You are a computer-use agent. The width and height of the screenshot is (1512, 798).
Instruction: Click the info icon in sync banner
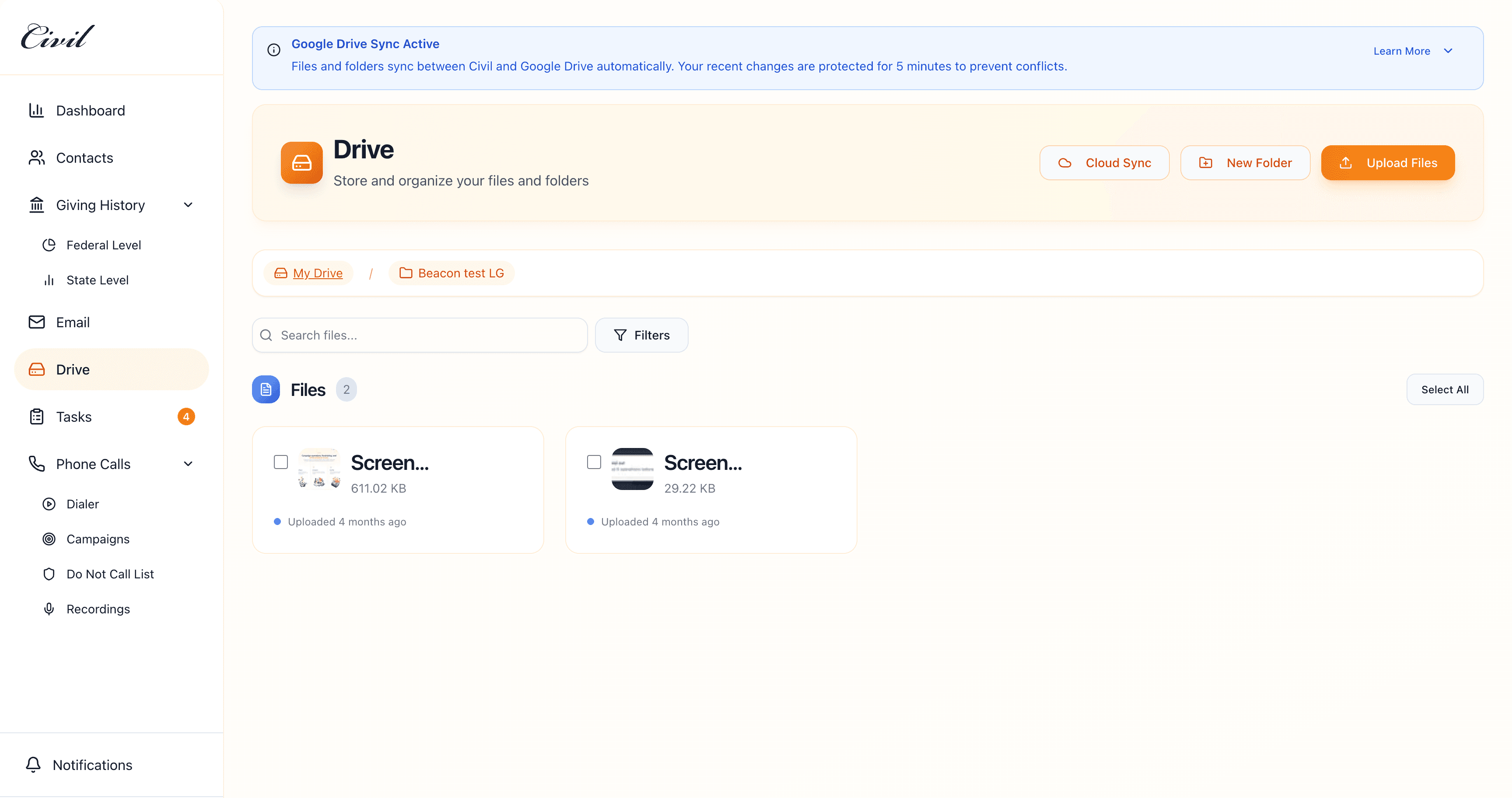273,50
